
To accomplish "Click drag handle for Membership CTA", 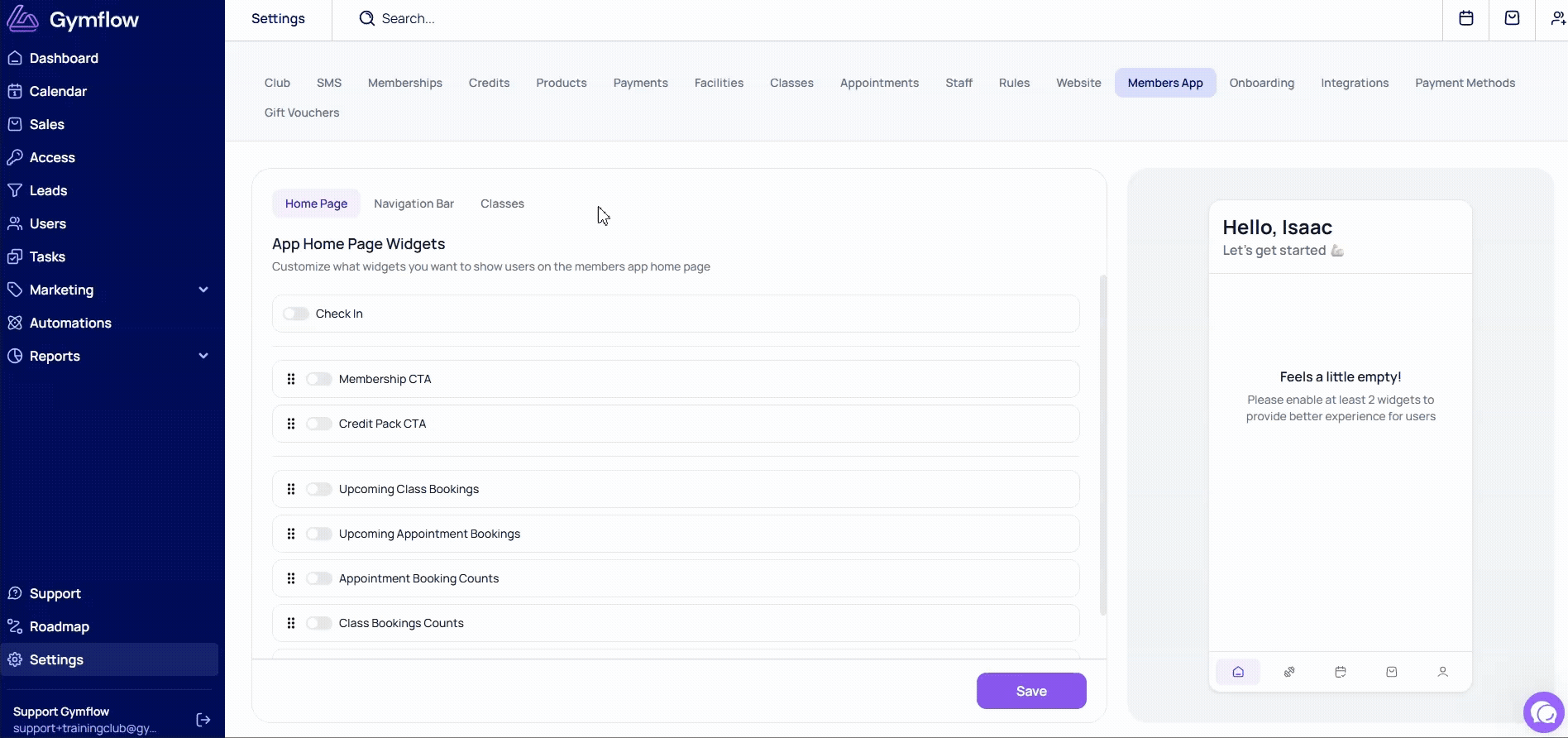I will 291,379.
